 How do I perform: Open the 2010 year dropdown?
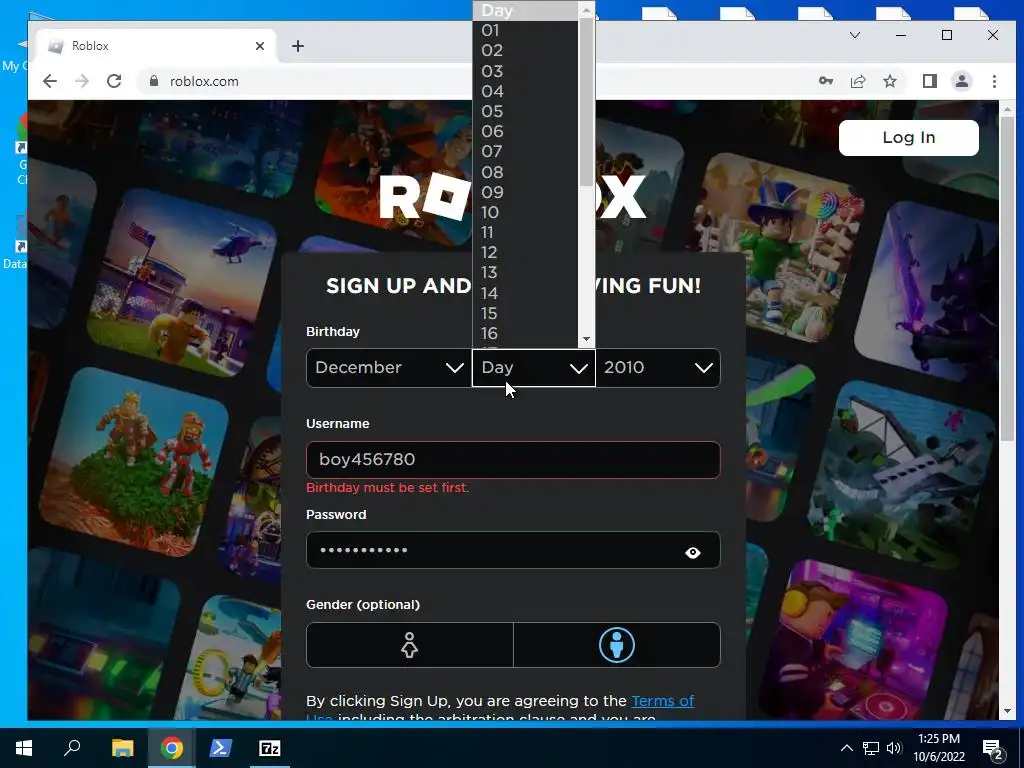[658, 368]
